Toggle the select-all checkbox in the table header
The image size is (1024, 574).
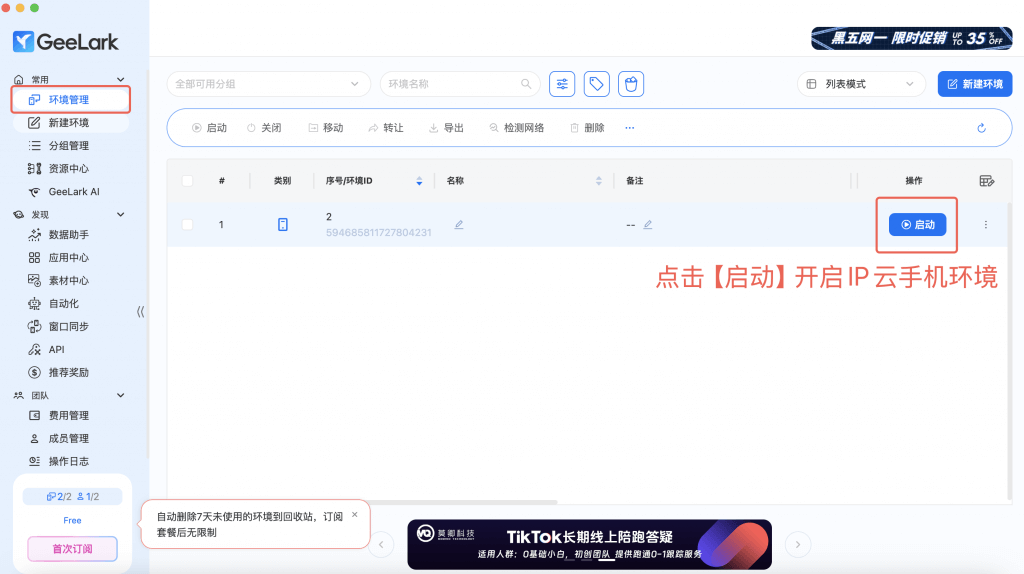(x=188, y=181)
